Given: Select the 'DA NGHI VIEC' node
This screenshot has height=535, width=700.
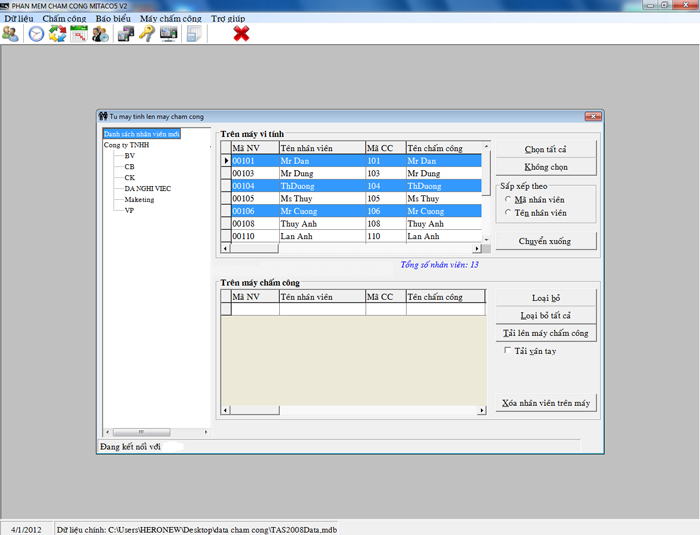Looking at the screenshot, I should pos(147,188).
